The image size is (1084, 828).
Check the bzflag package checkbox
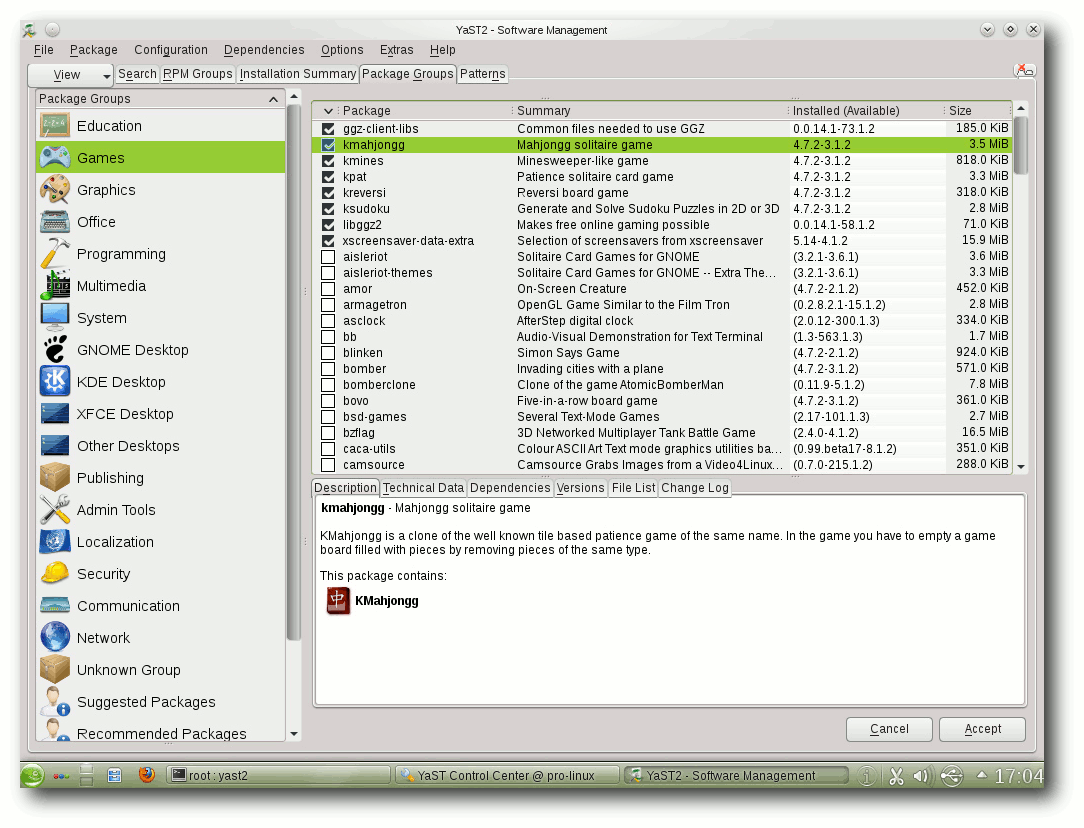[x=328, y=433]
